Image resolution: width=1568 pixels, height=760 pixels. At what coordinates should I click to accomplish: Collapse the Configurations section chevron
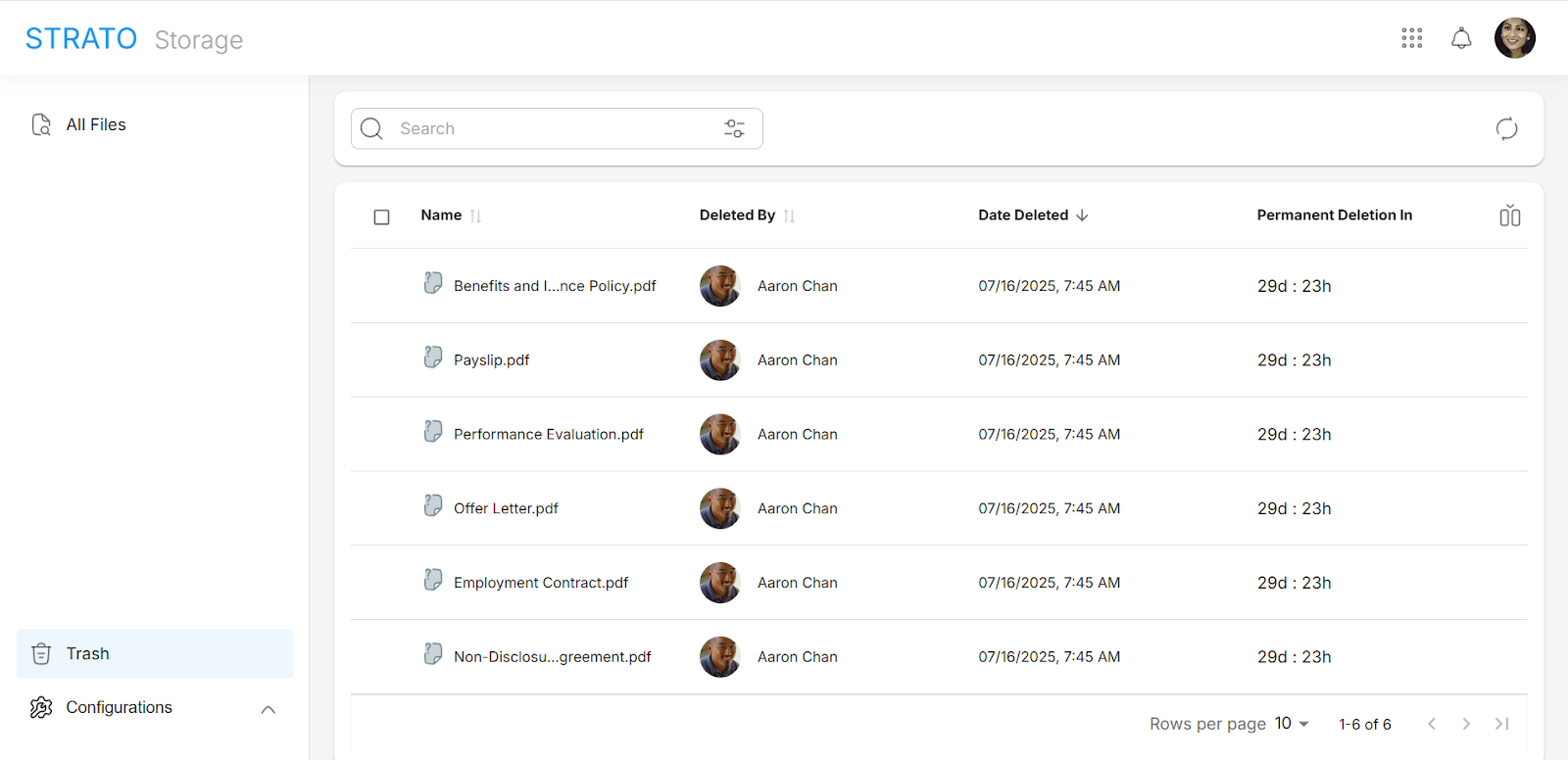point(268,709)
